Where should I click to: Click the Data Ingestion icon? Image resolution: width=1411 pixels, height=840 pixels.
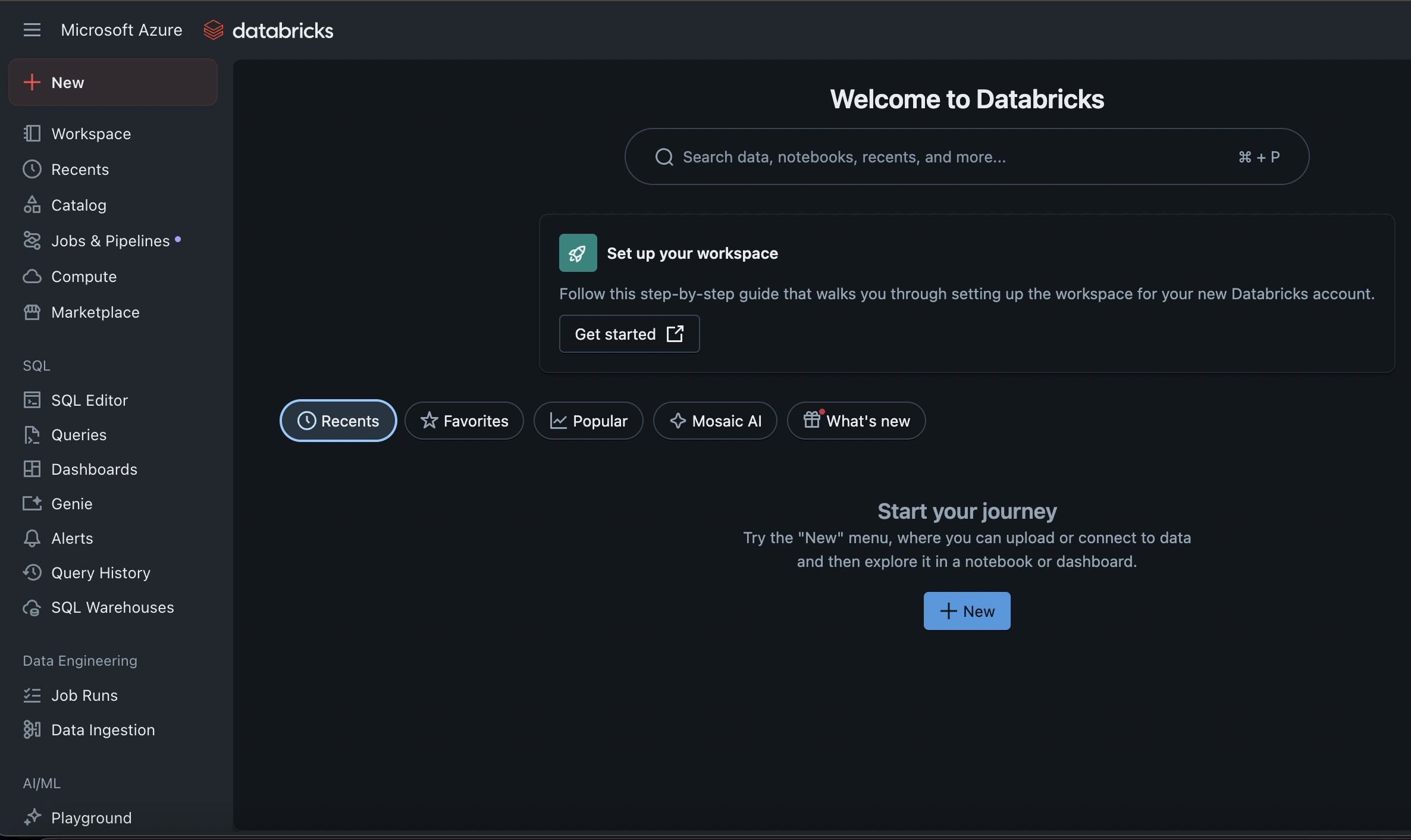[x=32, y=730]
